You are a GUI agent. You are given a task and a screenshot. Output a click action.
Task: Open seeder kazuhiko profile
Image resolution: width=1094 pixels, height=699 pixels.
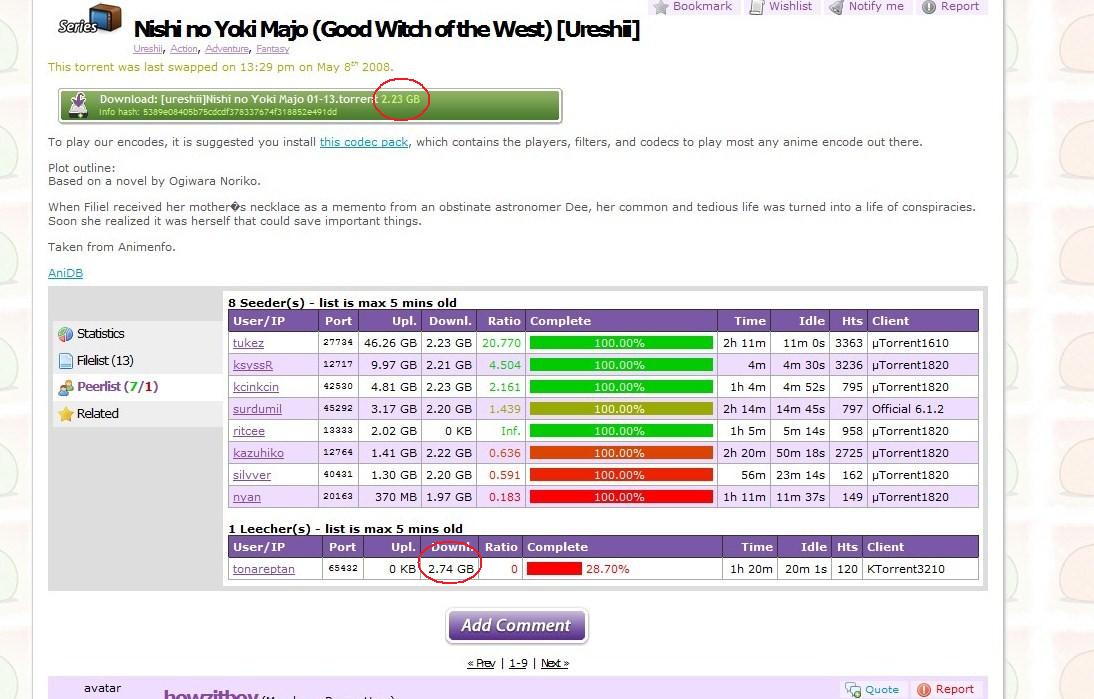[x=258, y=453]
